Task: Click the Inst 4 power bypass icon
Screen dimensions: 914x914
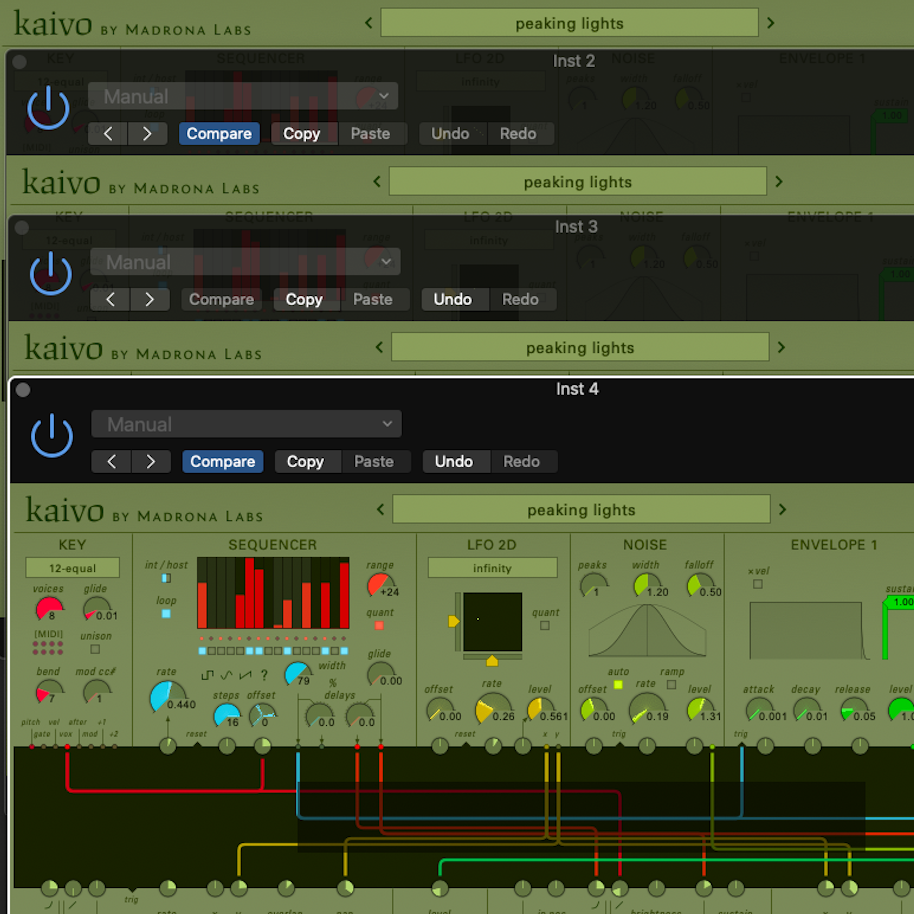Action: [x=52, y=435]
